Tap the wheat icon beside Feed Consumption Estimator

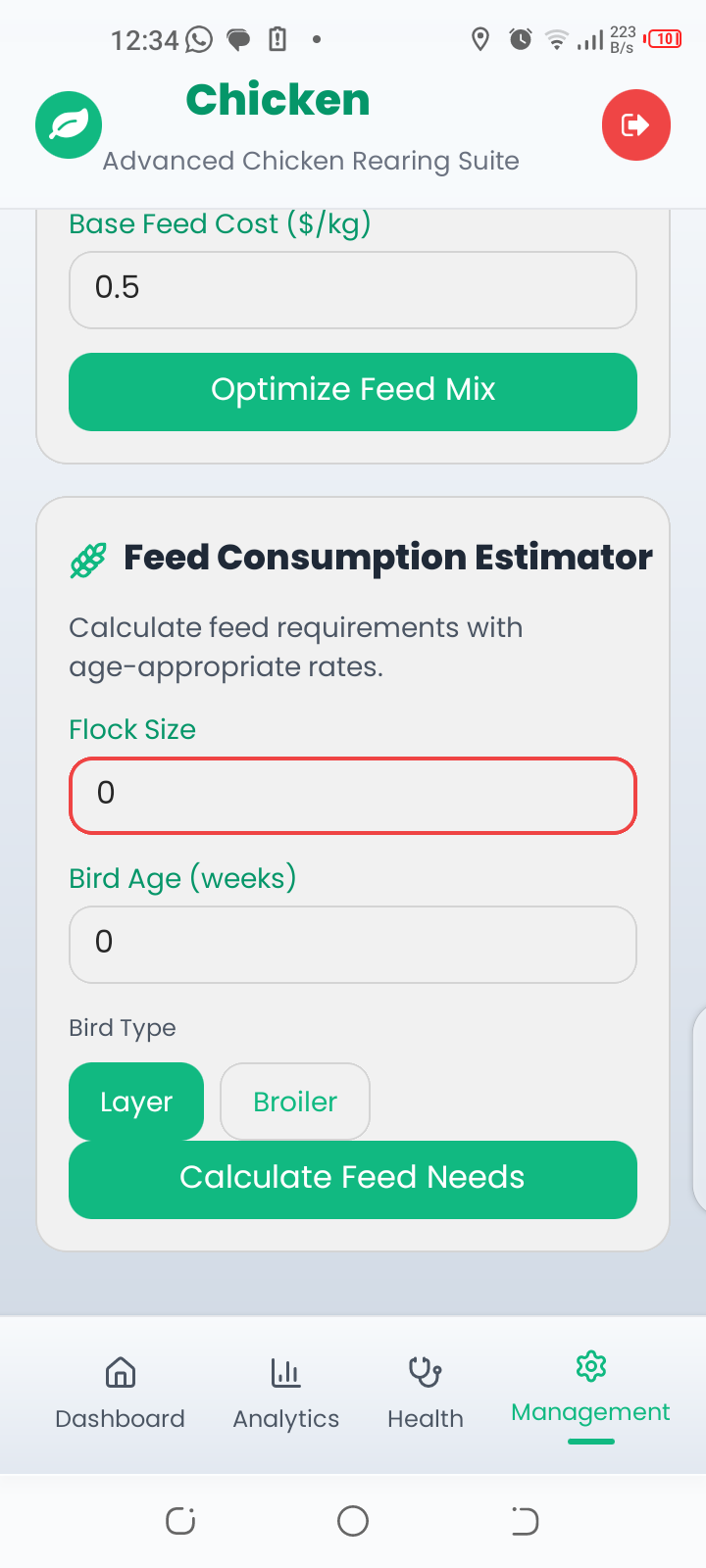87,557
